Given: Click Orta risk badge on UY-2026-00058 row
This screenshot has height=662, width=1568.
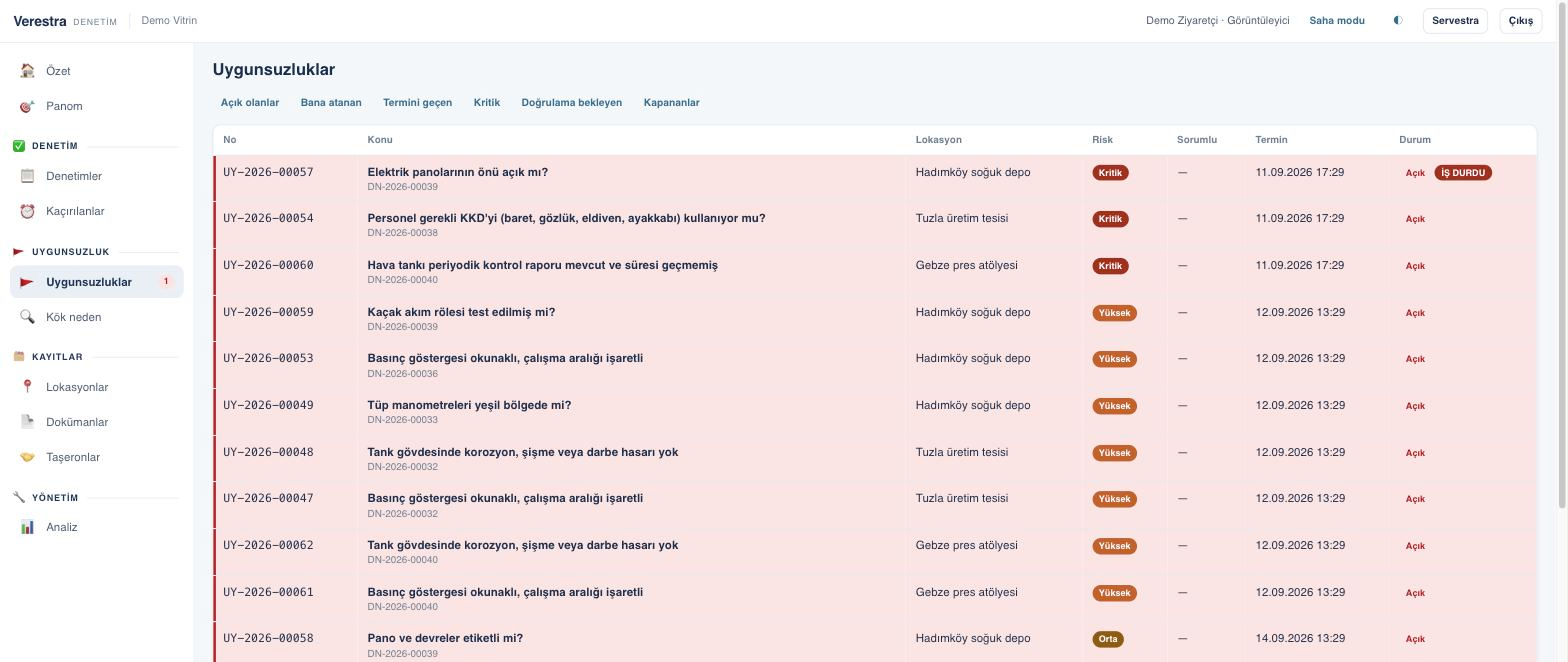Looking at the screenshot, I should [x=1108, y=639].
